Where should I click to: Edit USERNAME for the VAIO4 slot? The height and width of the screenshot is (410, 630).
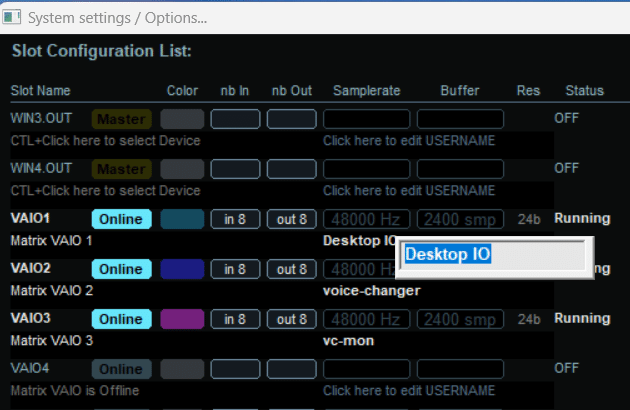click(x=409, y=391)
